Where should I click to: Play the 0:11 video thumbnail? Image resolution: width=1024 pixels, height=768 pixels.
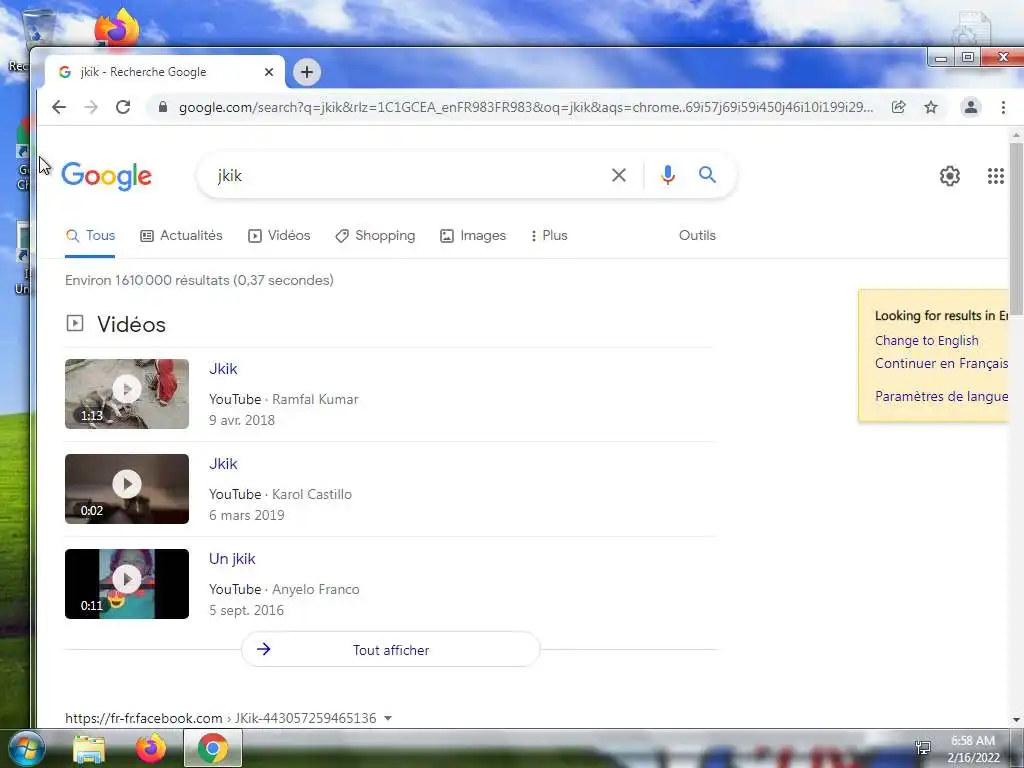127,584
